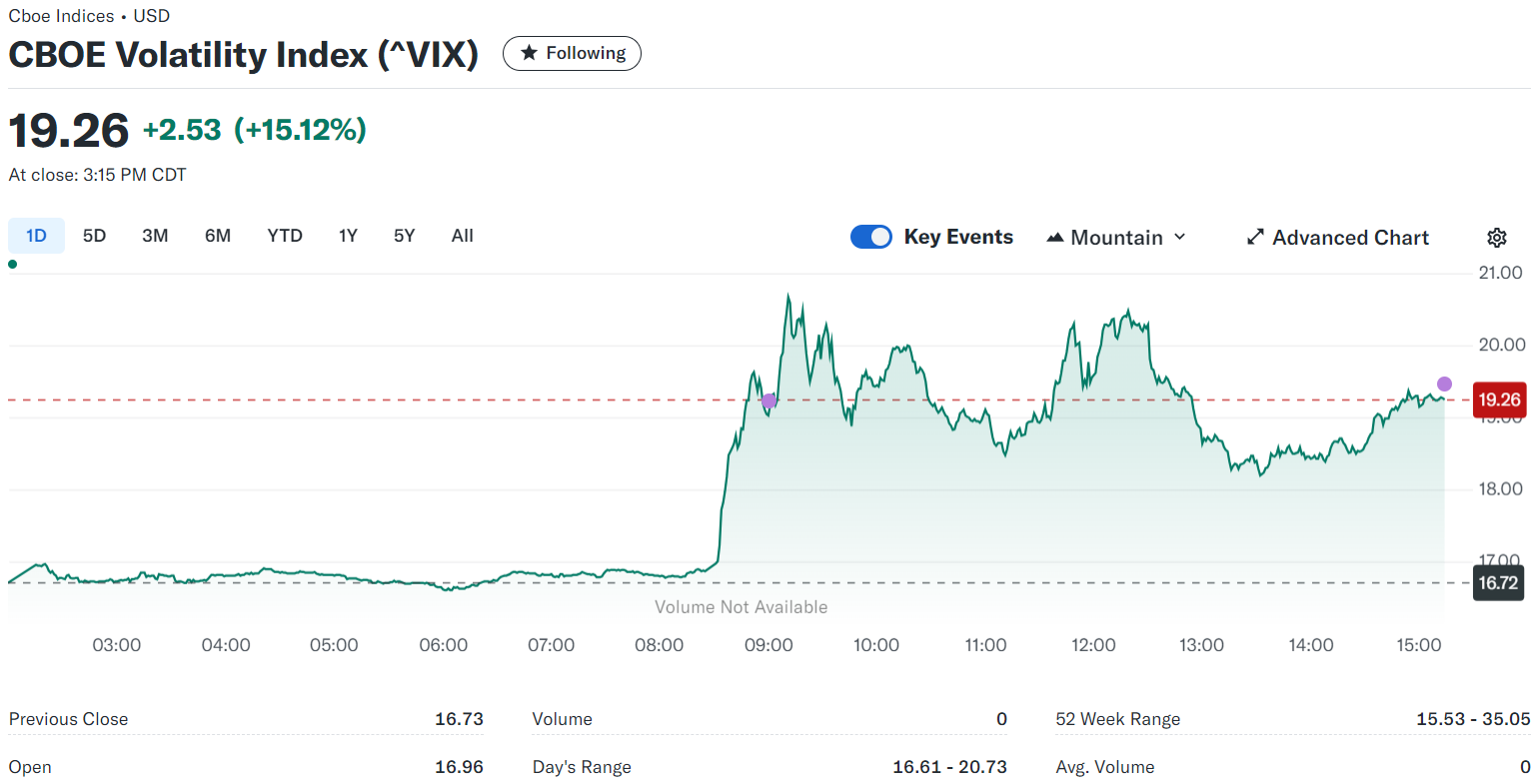Open chart settings gear icon
The height and width of the screenshot is (784, 1538).
(x=1496, y=238)
